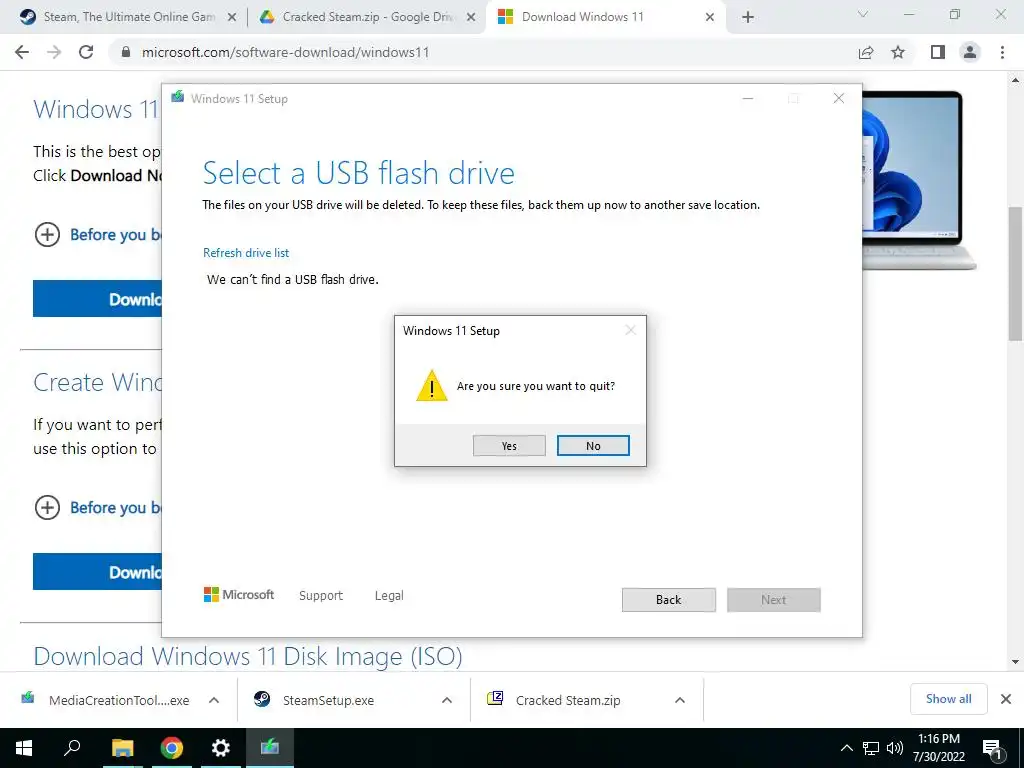Open clock showing 1:16 PM
This screenshot has width=1024, height=768.
coord(939,748)
